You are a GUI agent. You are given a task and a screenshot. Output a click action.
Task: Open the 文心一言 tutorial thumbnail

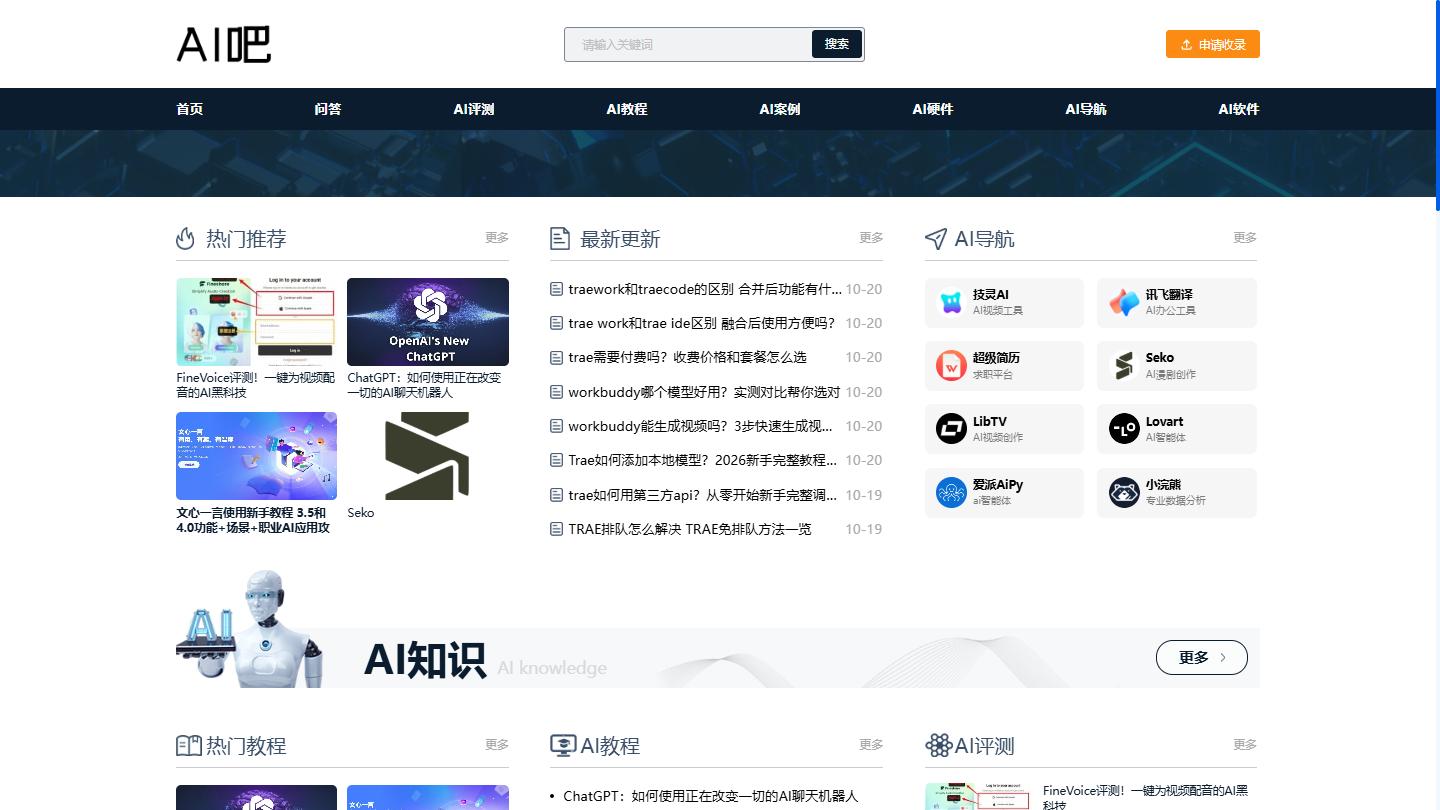click(256, 456)
